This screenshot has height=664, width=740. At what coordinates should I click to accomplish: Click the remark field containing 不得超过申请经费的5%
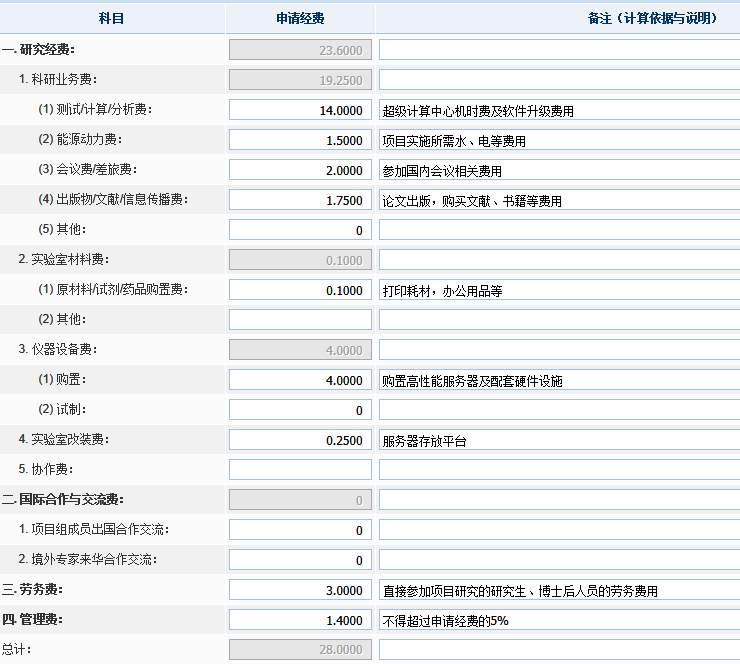(x=559, y=620)
